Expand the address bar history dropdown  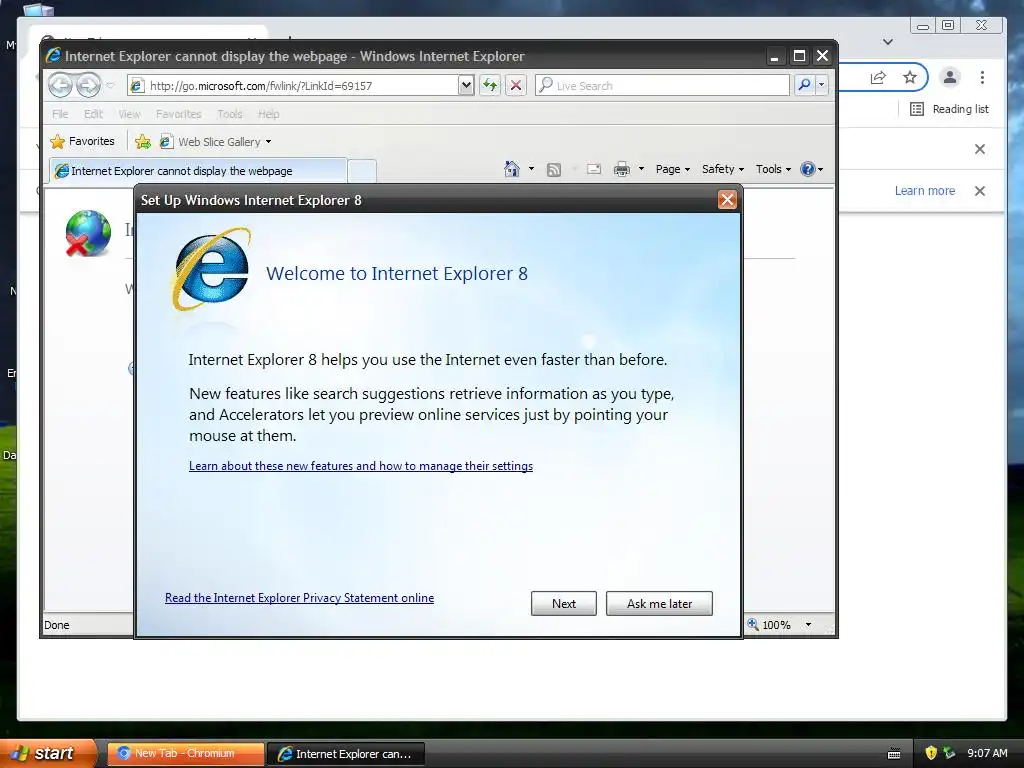(466, 86)
